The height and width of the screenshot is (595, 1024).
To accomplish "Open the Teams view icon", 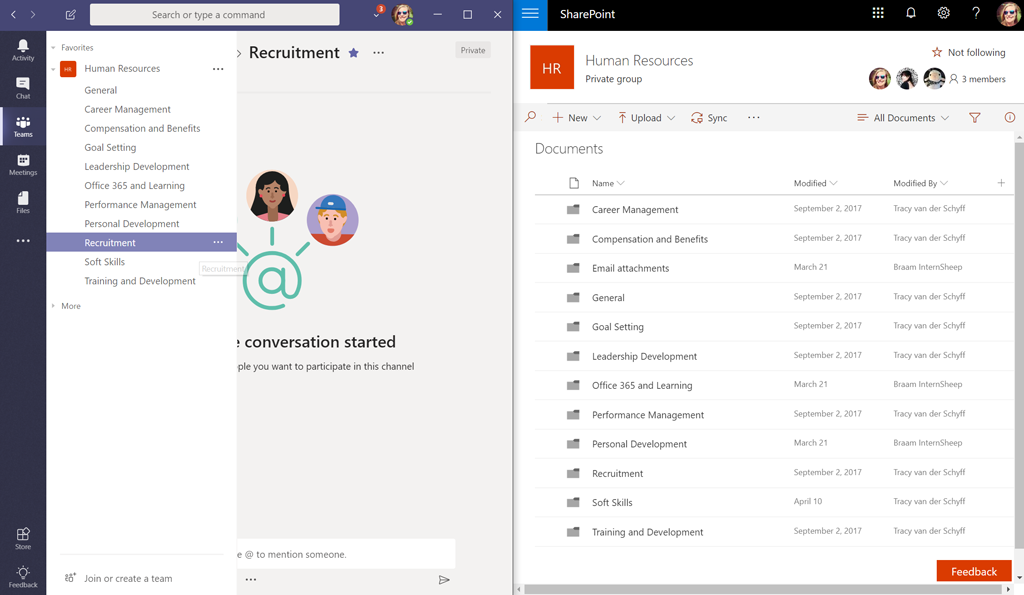I will 23,126.
